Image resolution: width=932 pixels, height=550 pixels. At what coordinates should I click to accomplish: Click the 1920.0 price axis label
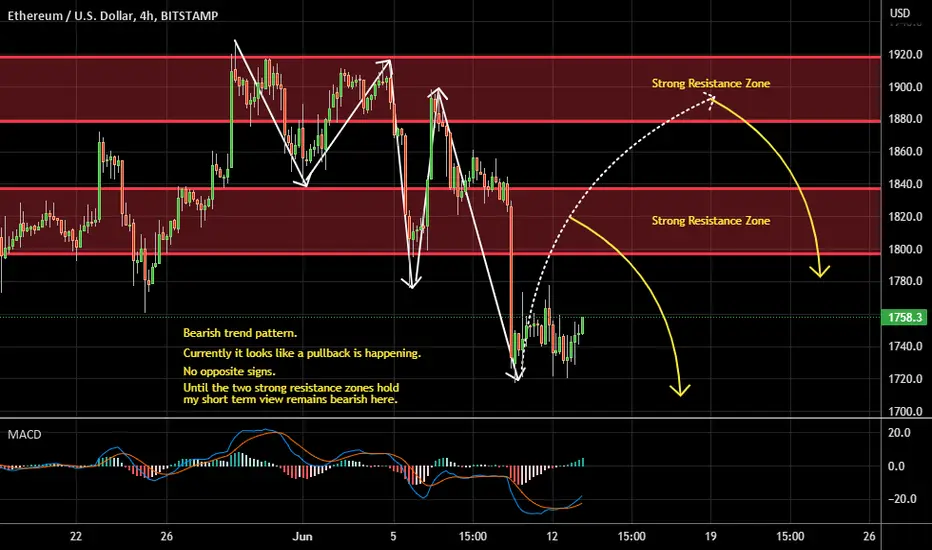[905, 55]
